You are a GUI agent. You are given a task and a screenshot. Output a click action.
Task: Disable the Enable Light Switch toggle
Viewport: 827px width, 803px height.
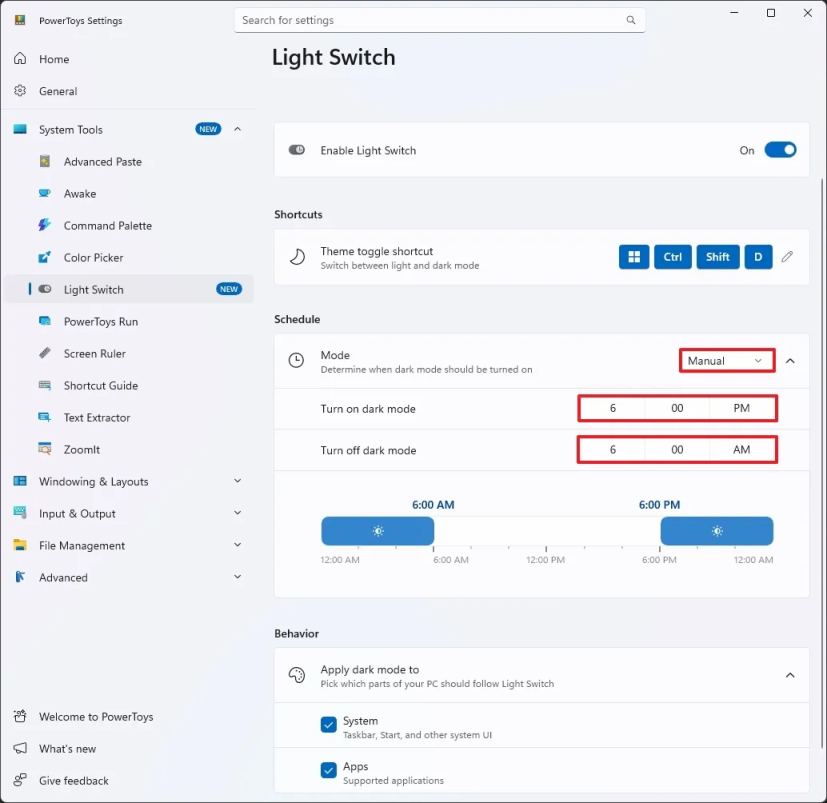tap(779, 149)
